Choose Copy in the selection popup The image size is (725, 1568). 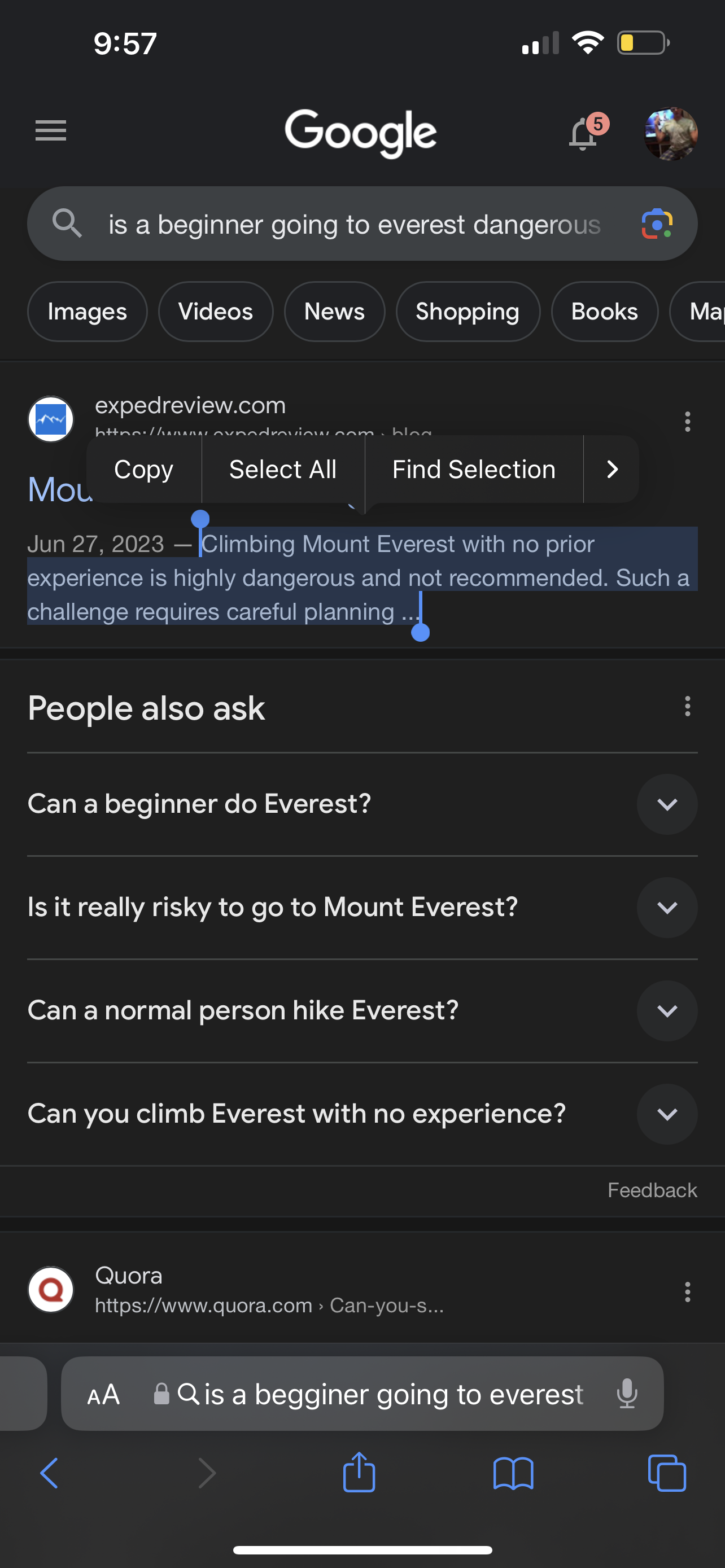click(143, 469)
